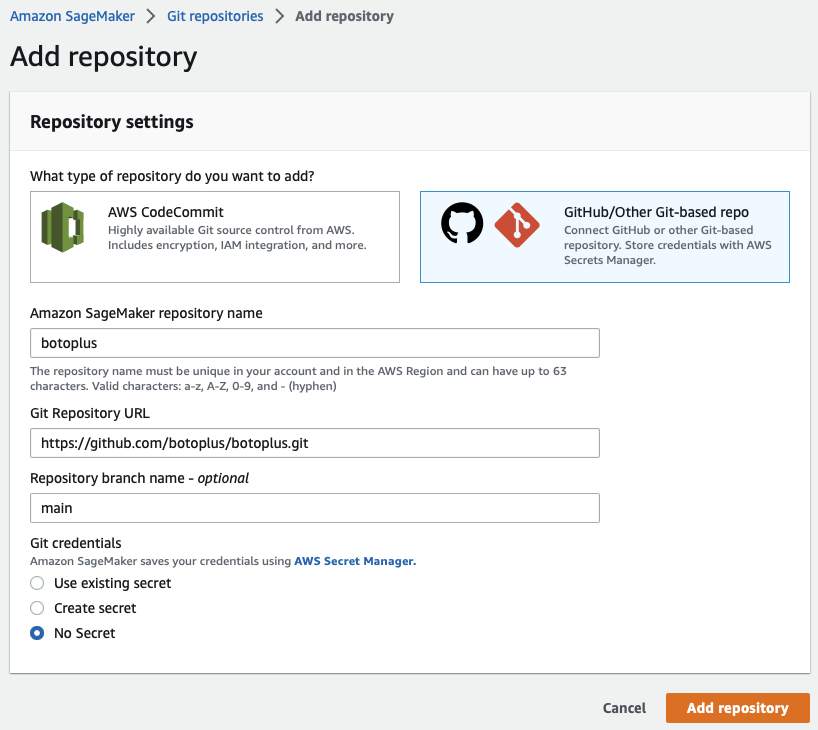Click the GitHub Octocat logo icon
Screen dimensions: 818x730
[x=462, y=225]
